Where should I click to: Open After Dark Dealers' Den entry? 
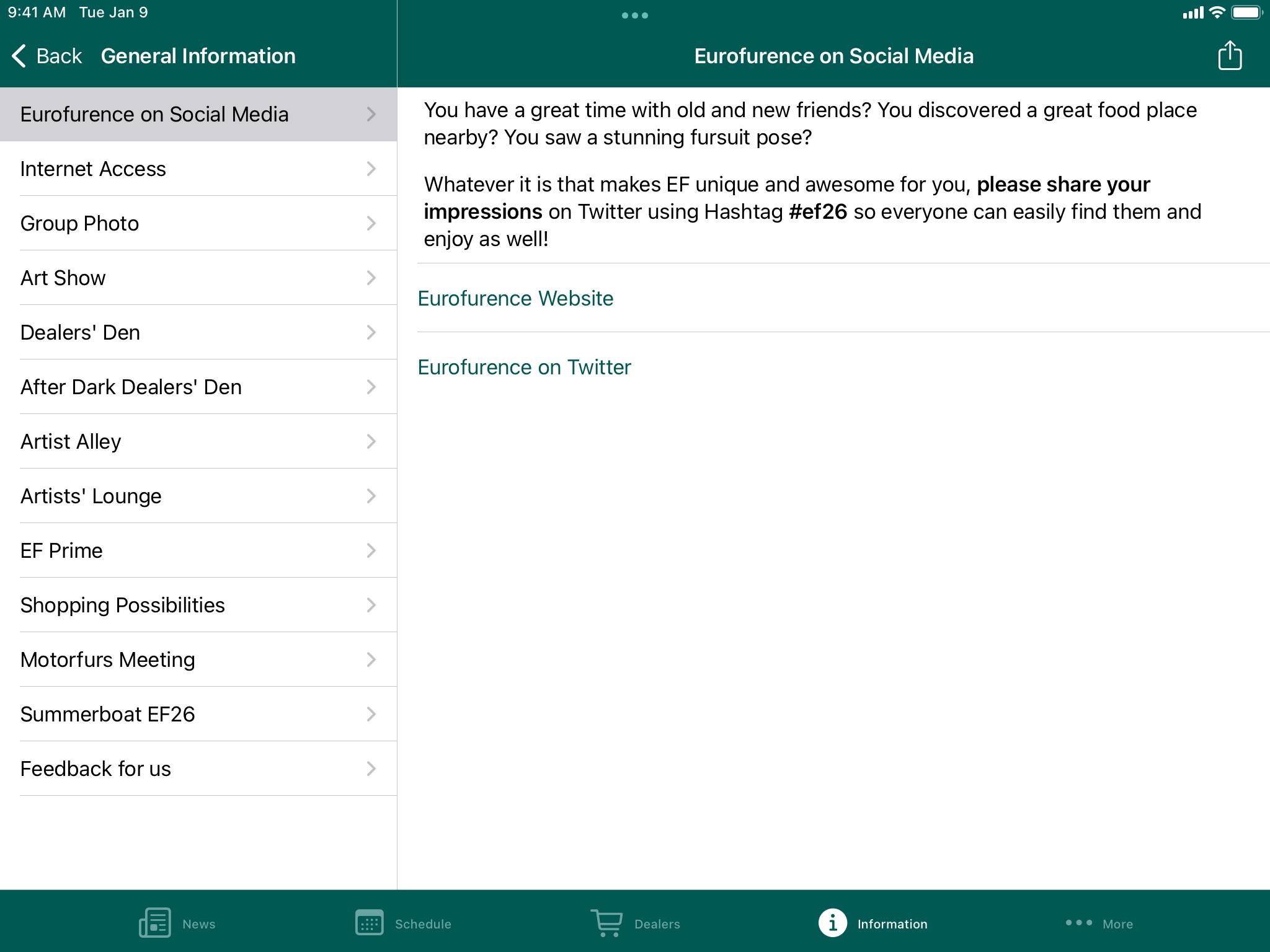pos(198,387)
